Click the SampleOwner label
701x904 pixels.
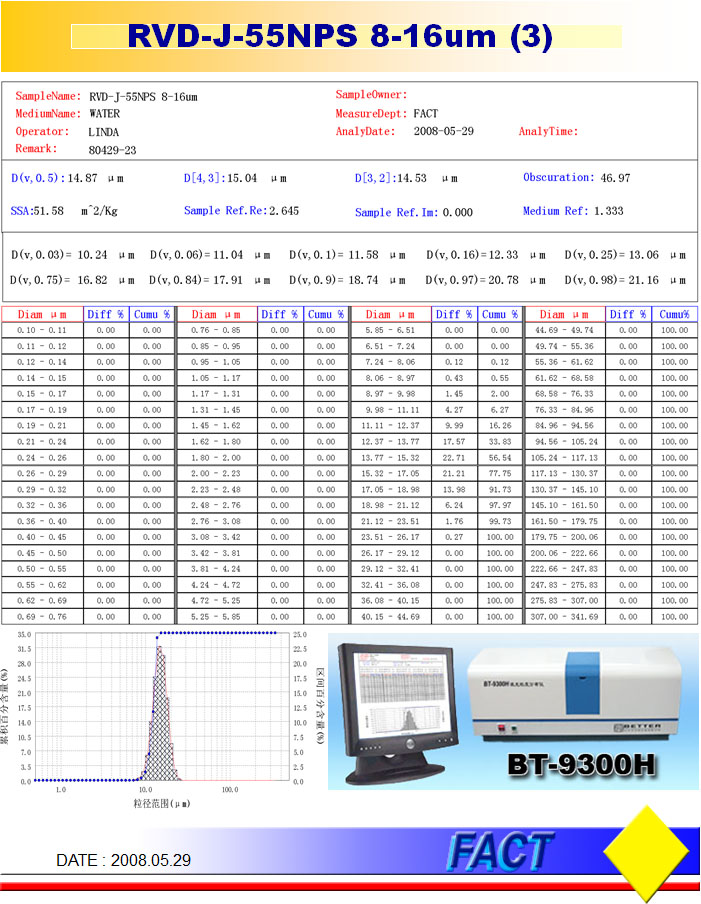371,95
